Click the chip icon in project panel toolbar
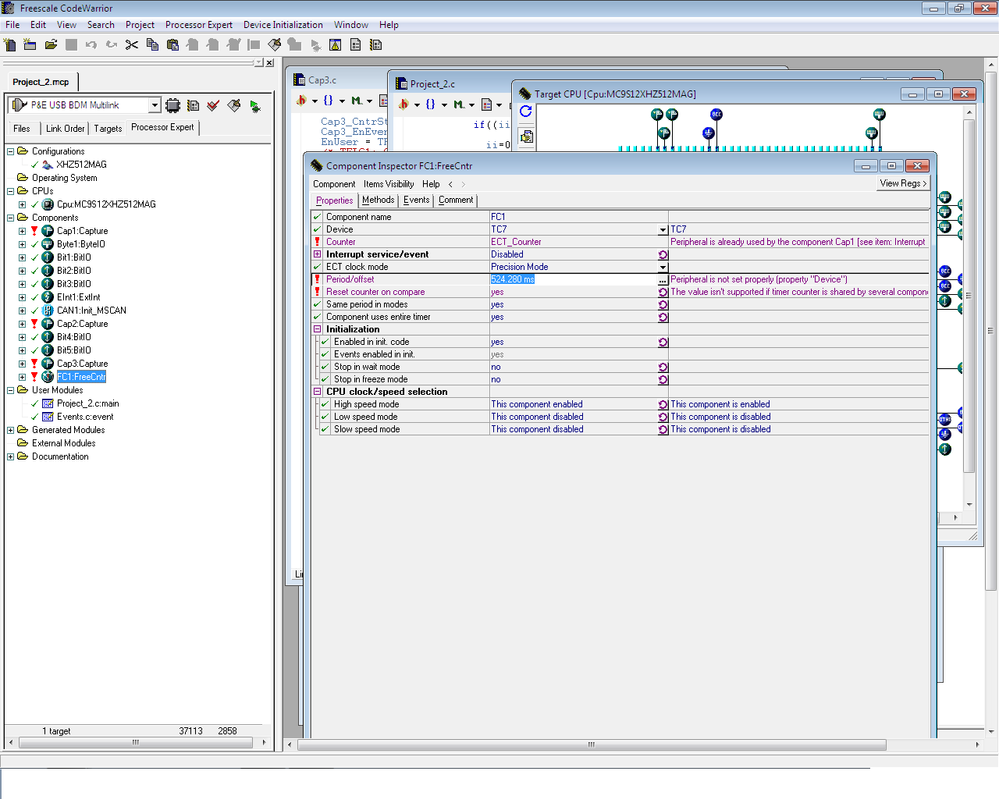This screenshot has width=999, height=799. 173,105
